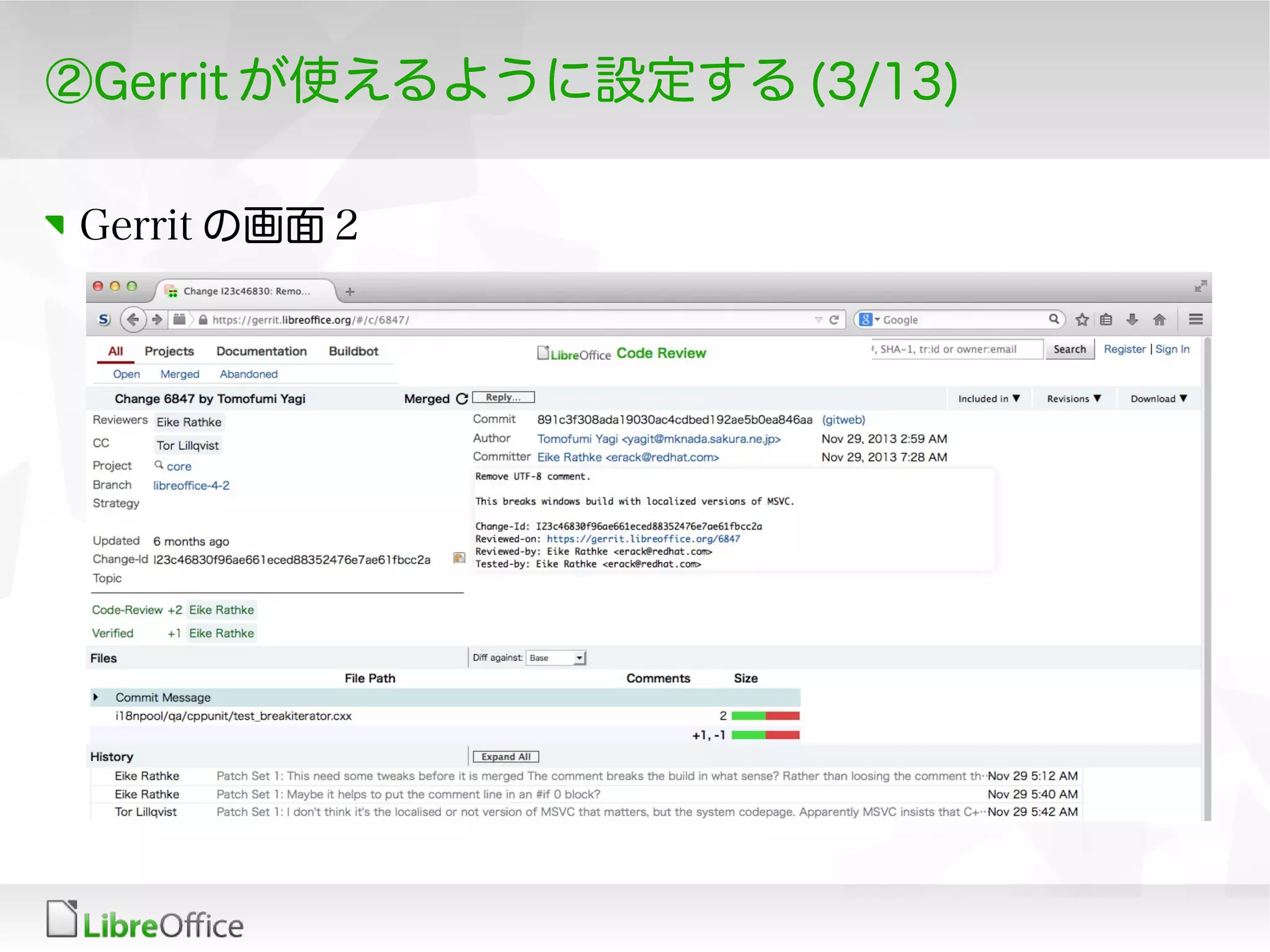The width and height of the screenshot is (1270, 952).
Task: Click the Code-Review +2 Eike Rathke chip
Action: tap(221, 610)
